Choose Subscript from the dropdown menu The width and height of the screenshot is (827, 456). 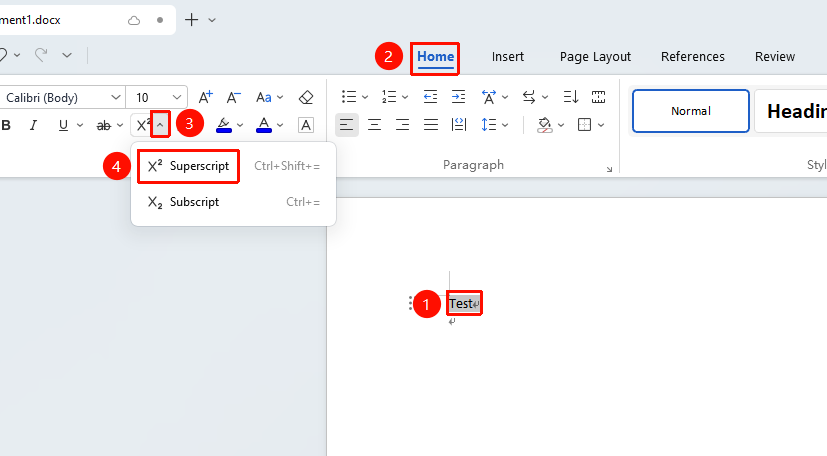[x=234, y=202]
